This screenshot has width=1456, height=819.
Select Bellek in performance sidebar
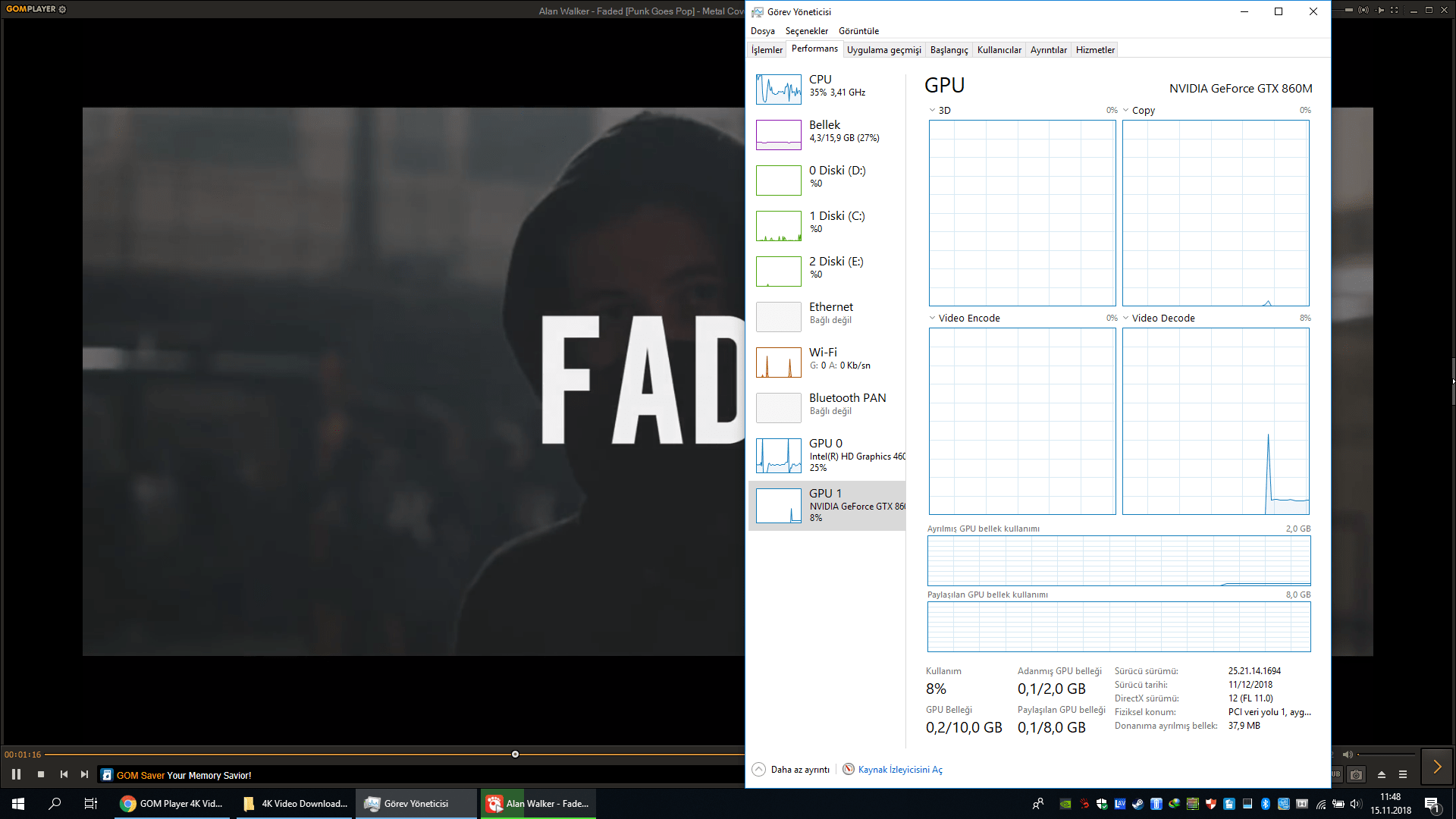[x=827, y=134]
